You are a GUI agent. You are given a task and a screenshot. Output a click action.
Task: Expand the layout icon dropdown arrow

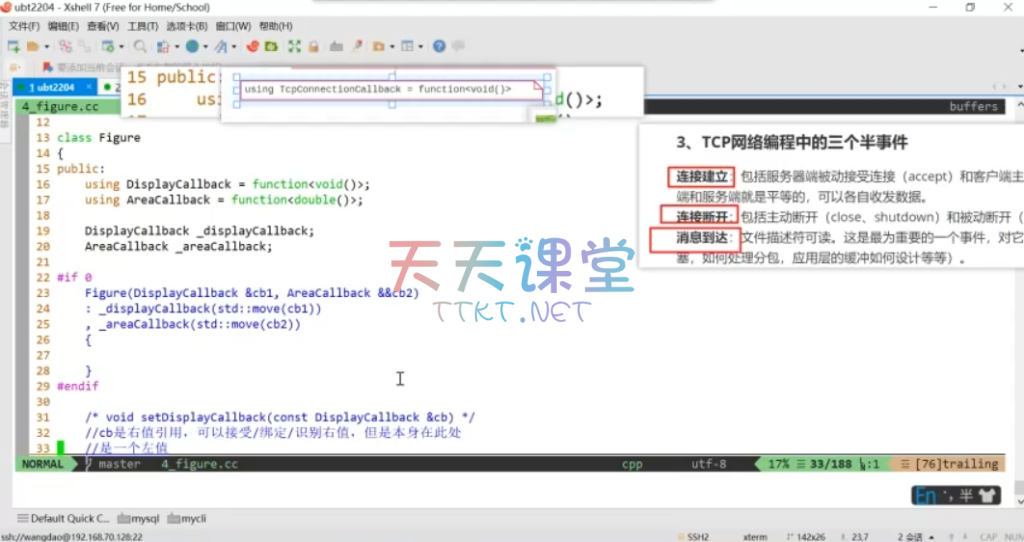(421, 47)
